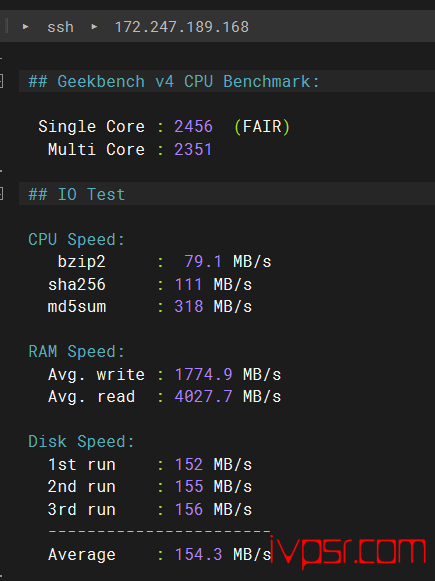Click the Avg. write value 1774.9
This screenshot has width=435, height=581.
coord(203,375)
